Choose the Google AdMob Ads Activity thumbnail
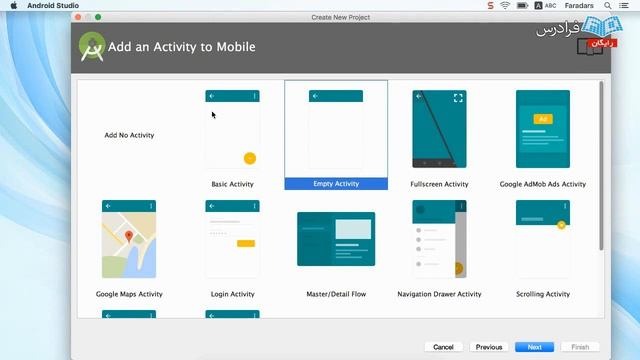640x360 pixels. pos(542,129)
